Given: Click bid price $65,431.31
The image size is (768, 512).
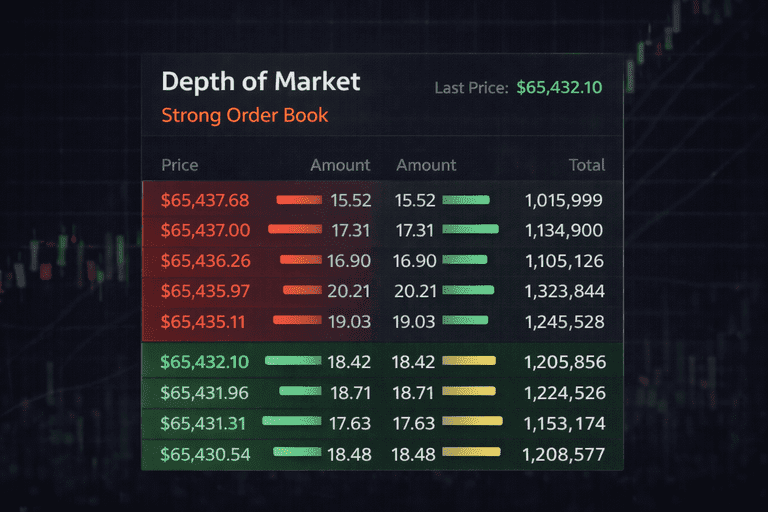Looking at the screenshot, I should pyautogui.click(x=203, y=423).
